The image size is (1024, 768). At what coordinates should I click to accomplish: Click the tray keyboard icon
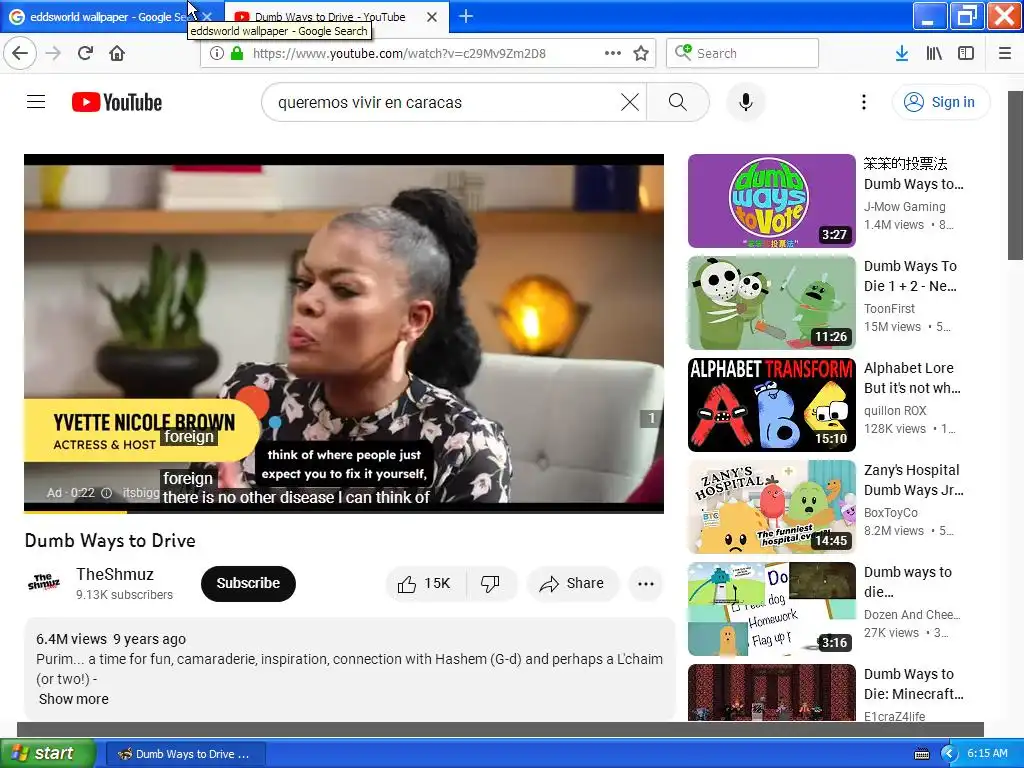(x=921, y=754)
